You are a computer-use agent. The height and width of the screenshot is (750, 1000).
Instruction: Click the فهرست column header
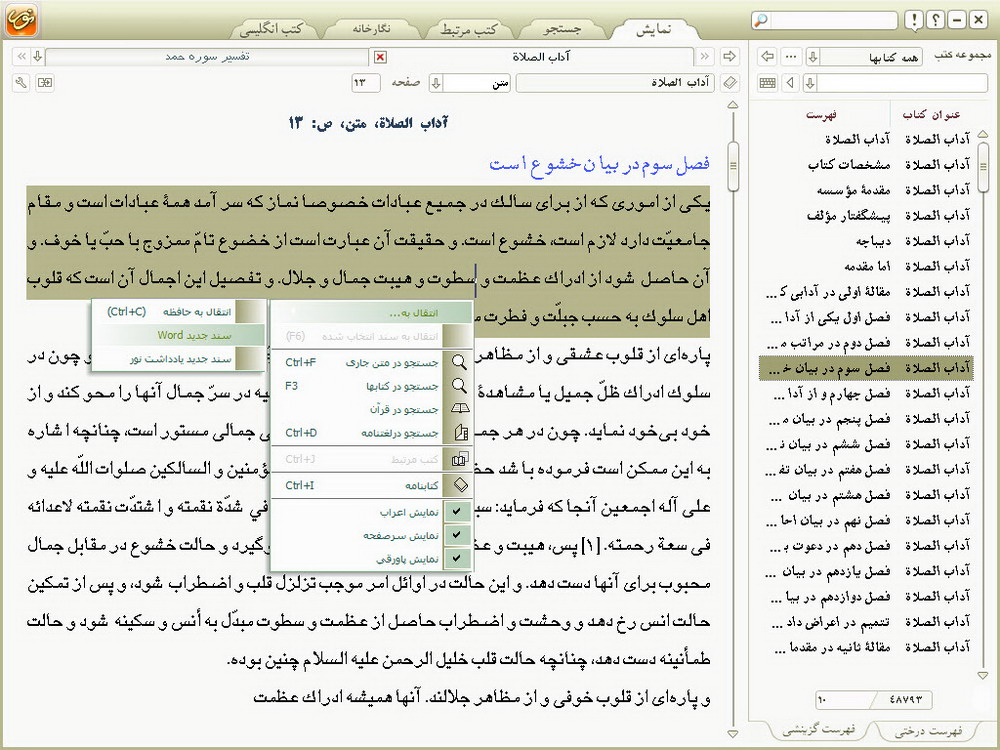pyautogui.click(x=821, y=115)
